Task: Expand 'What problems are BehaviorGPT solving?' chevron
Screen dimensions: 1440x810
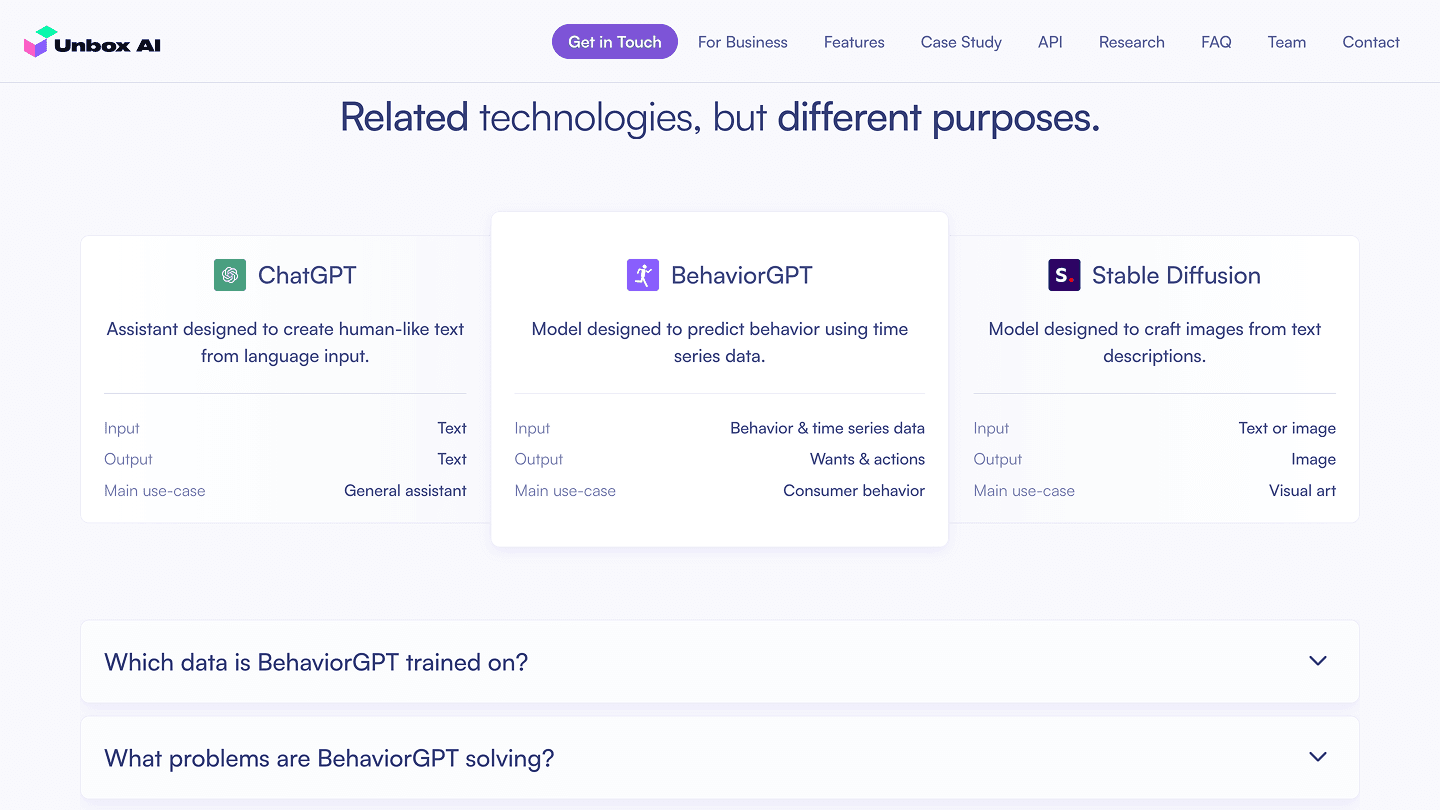Action: [x=1318, y=757]
